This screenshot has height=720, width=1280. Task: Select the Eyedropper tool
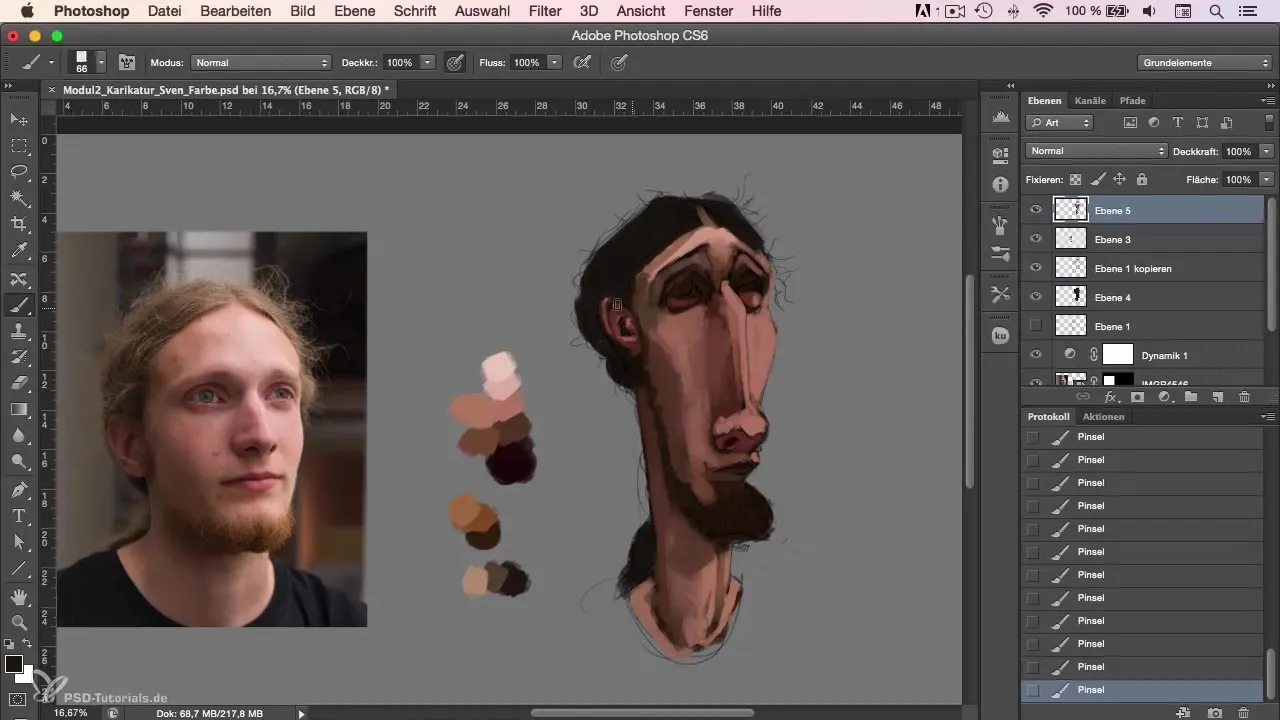coord(18,251)
